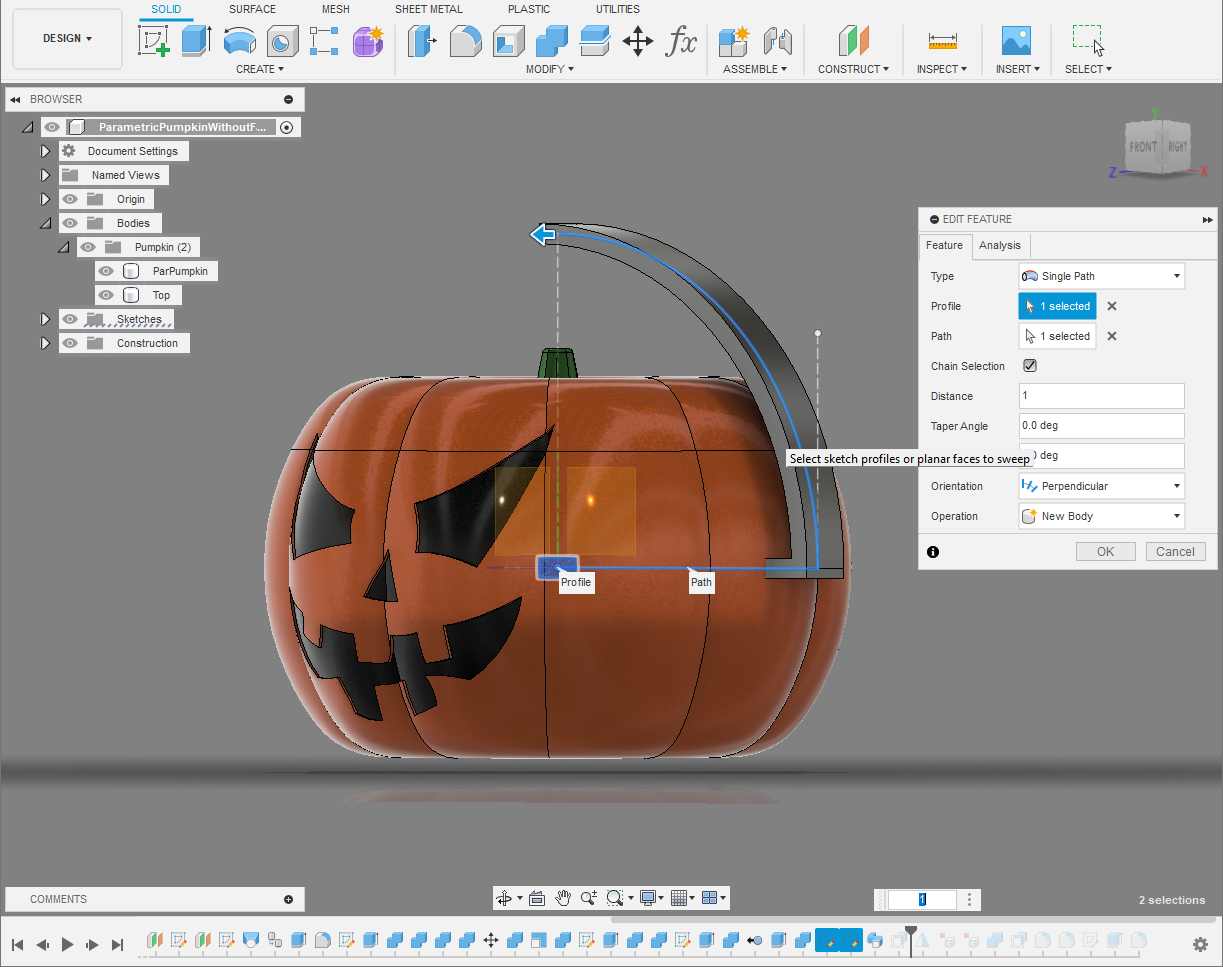Toggle the Chain Selection checkbox
Screen dimensions: 1223x967
[1030, 366]
